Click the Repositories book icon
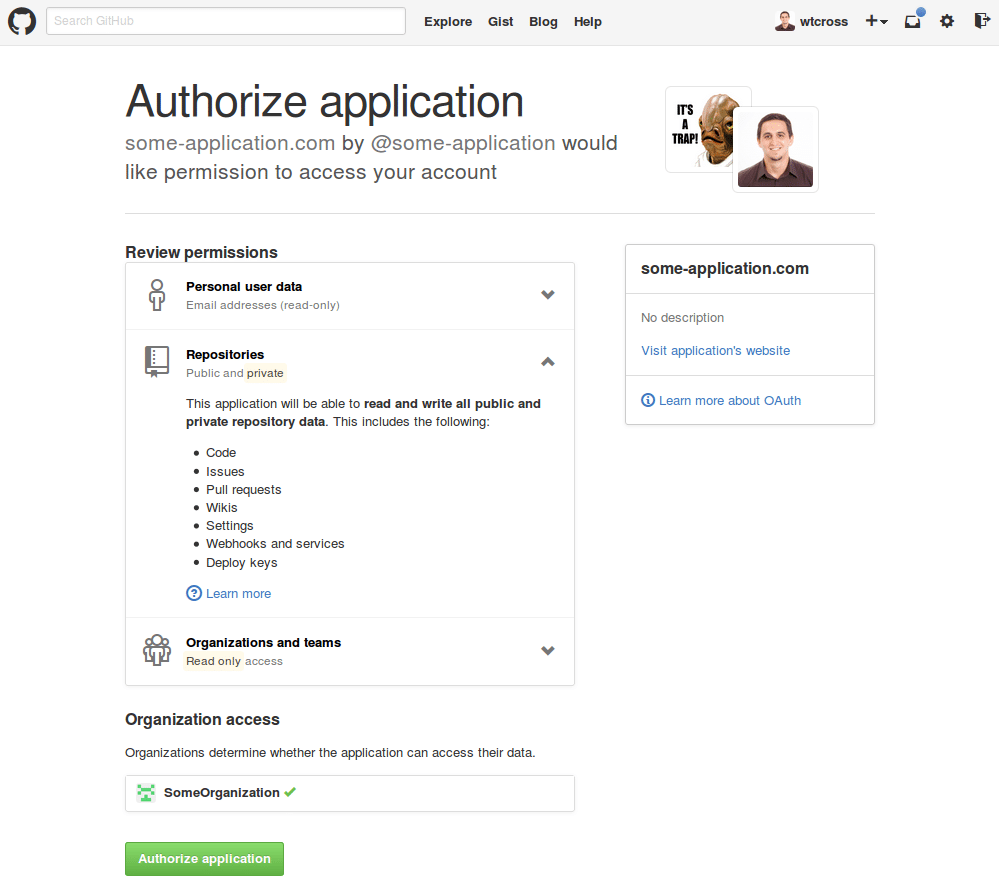This screenshot has width=999, height=886. click(157, 362)
